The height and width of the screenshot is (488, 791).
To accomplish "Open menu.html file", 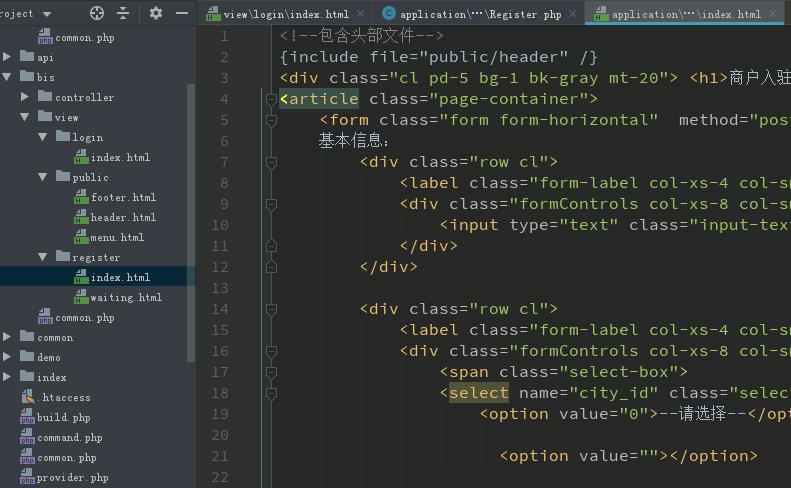I will [117, 237].
